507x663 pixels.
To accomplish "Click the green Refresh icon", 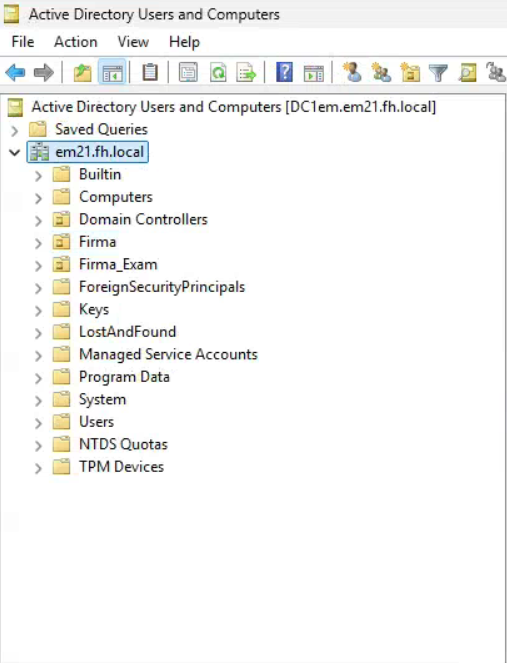I will tap(218, 73).
